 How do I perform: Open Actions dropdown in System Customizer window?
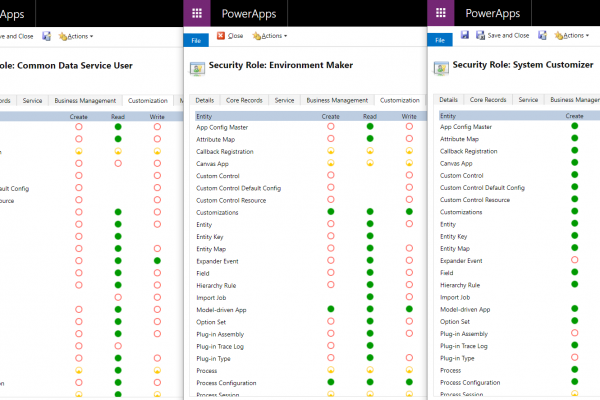(x=572, y=35)
